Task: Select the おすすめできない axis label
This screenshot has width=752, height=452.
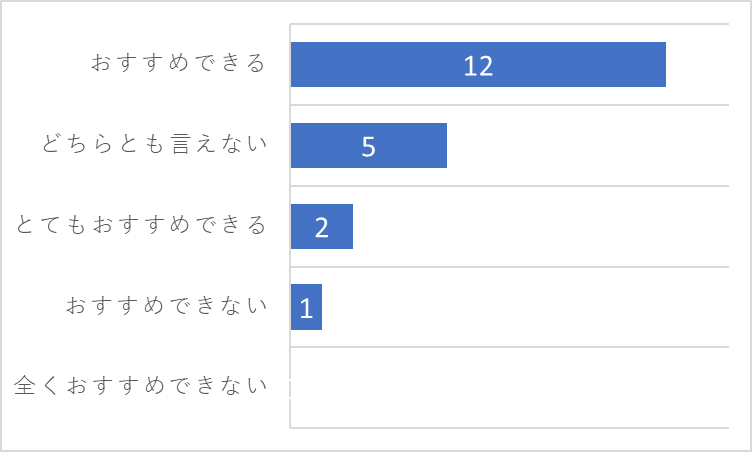Action: (x=166, y=305)
